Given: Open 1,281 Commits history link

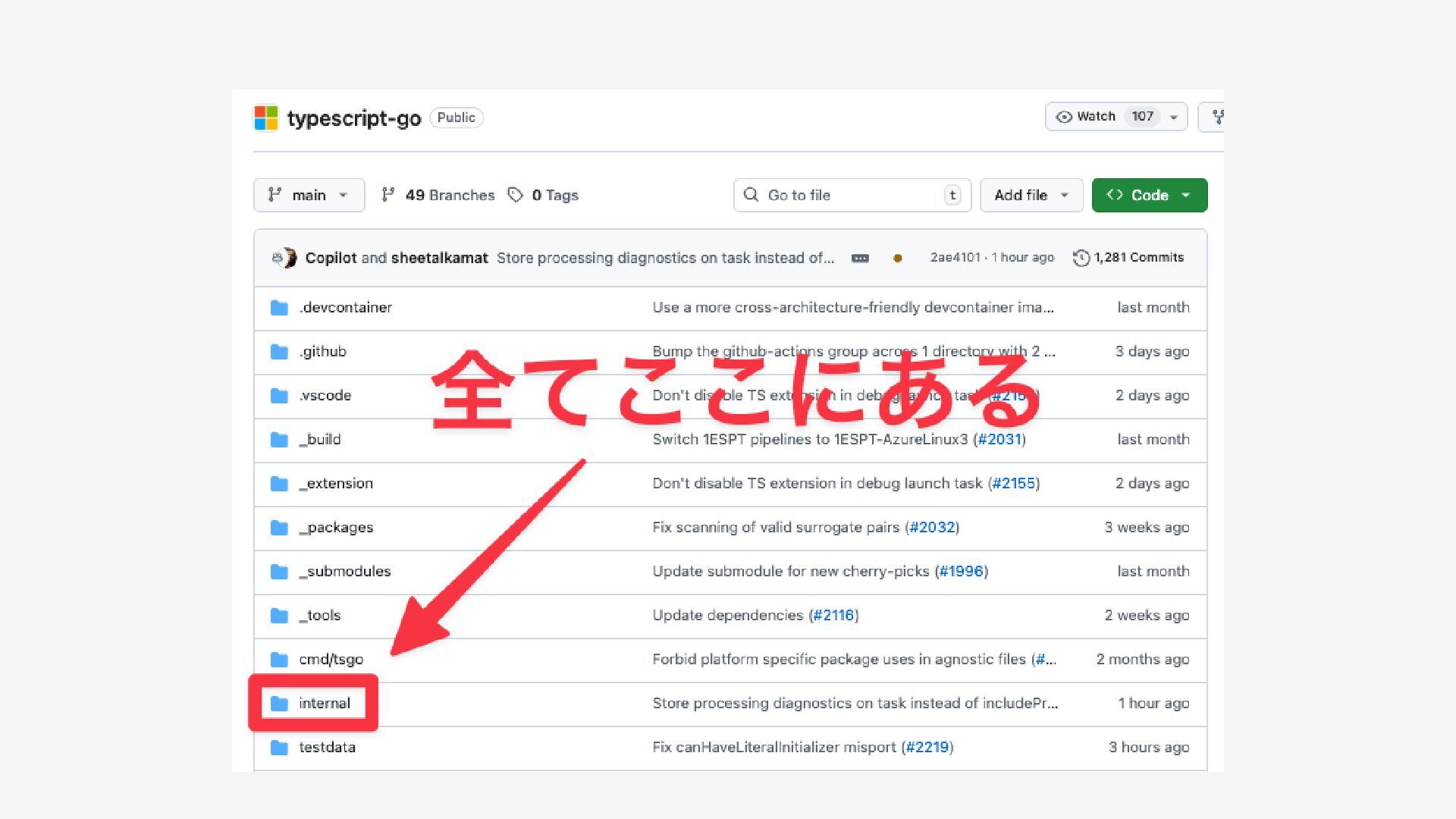Looking at the screenshot, I should pyautogui.click(x=1138, y=258).
